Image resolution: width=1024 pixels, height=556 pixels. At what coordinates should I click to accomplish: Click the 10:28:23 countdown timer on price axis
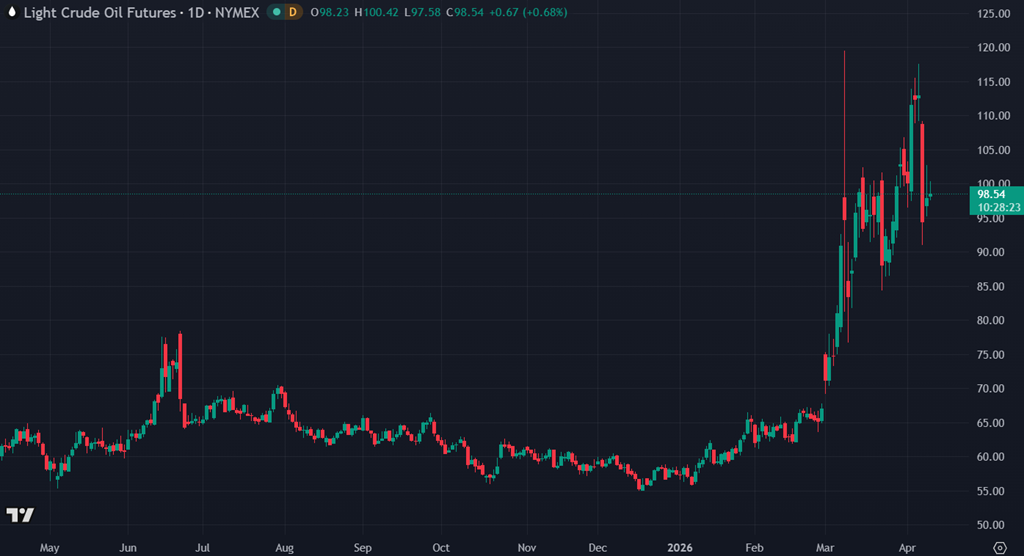999,208
